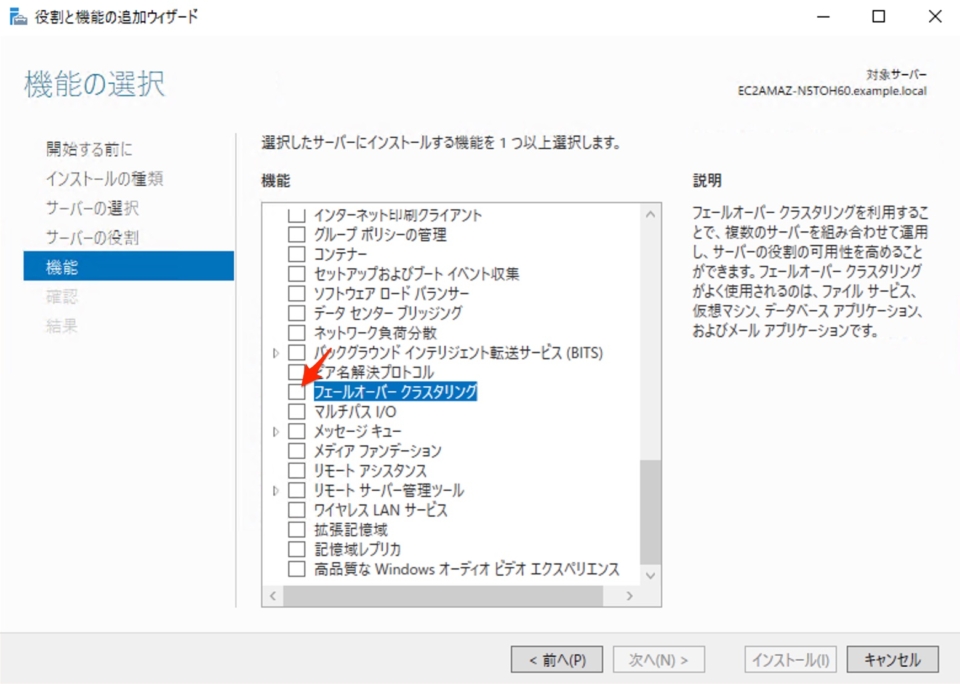Select the ネットワーク負荷分散 checkbox

coord(296,333)
